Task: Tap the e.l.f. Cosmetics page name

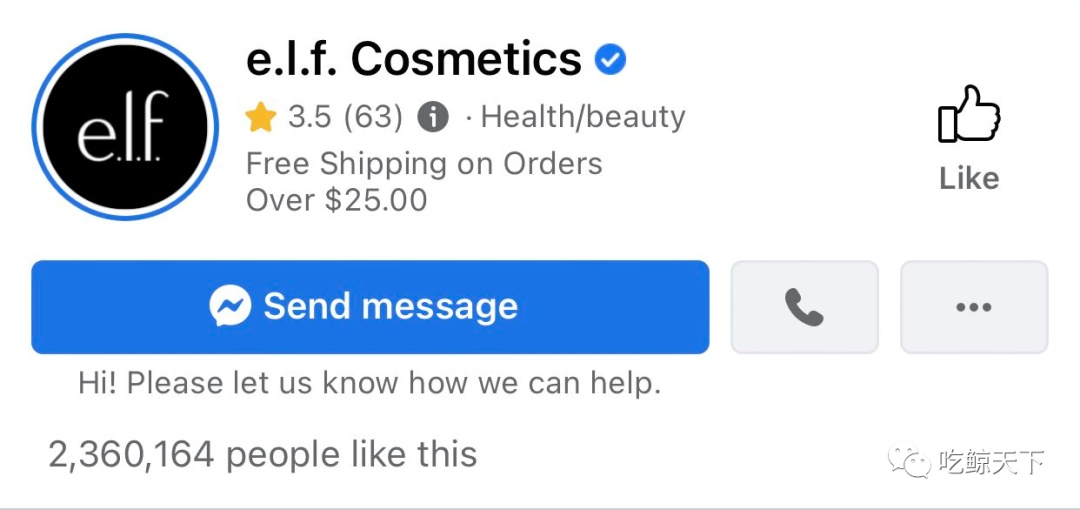Action: (x=414, y=60)
